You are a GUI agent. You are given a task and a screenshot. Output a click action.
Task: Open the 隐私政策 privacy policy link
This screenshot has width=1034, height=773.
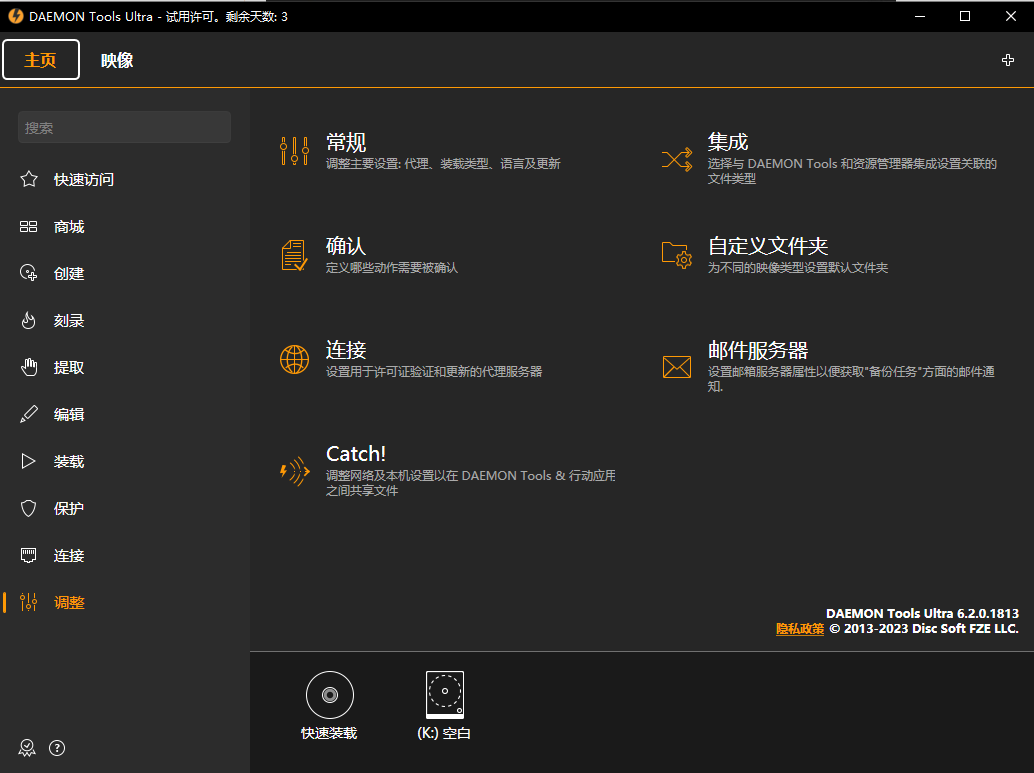click(799, 628)
